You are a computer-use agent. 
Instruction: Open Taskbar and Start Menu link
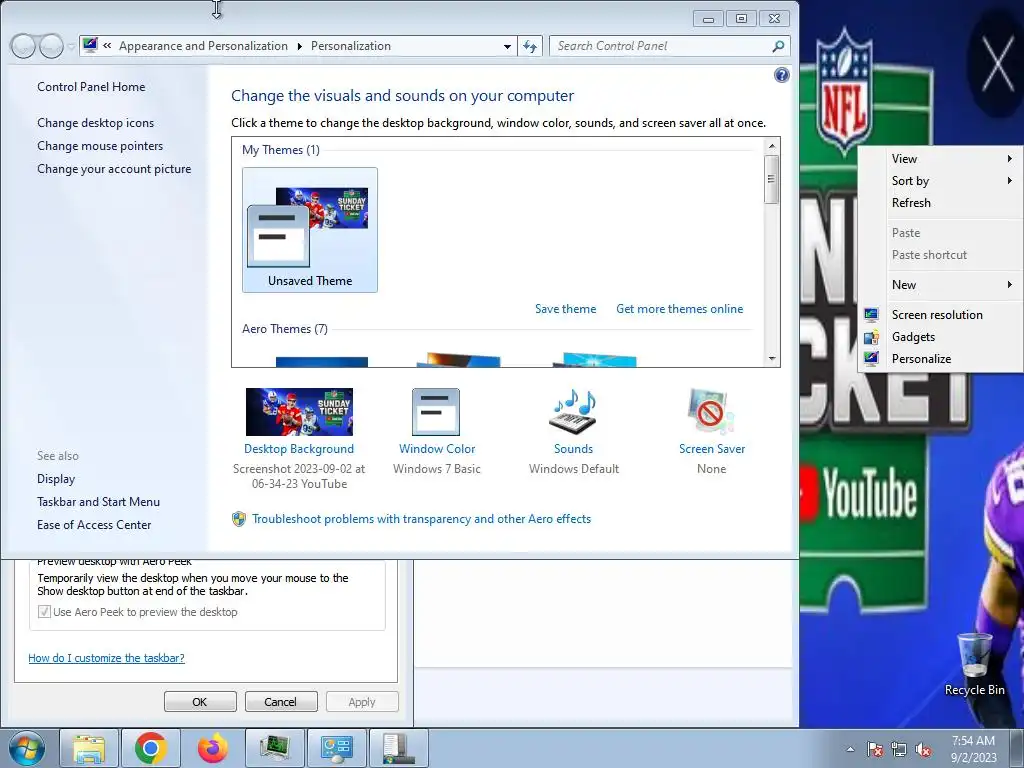(99, 502)
